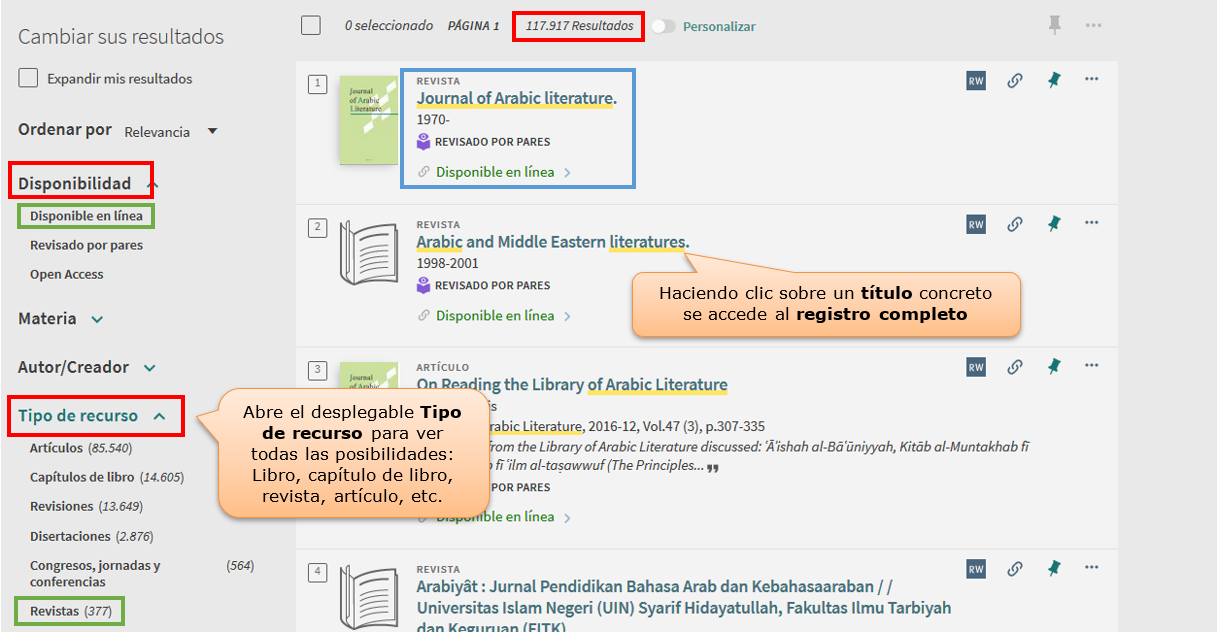Filter by Artículos resource type
This screenshot has height=632, width=1219.
(56, 449)
